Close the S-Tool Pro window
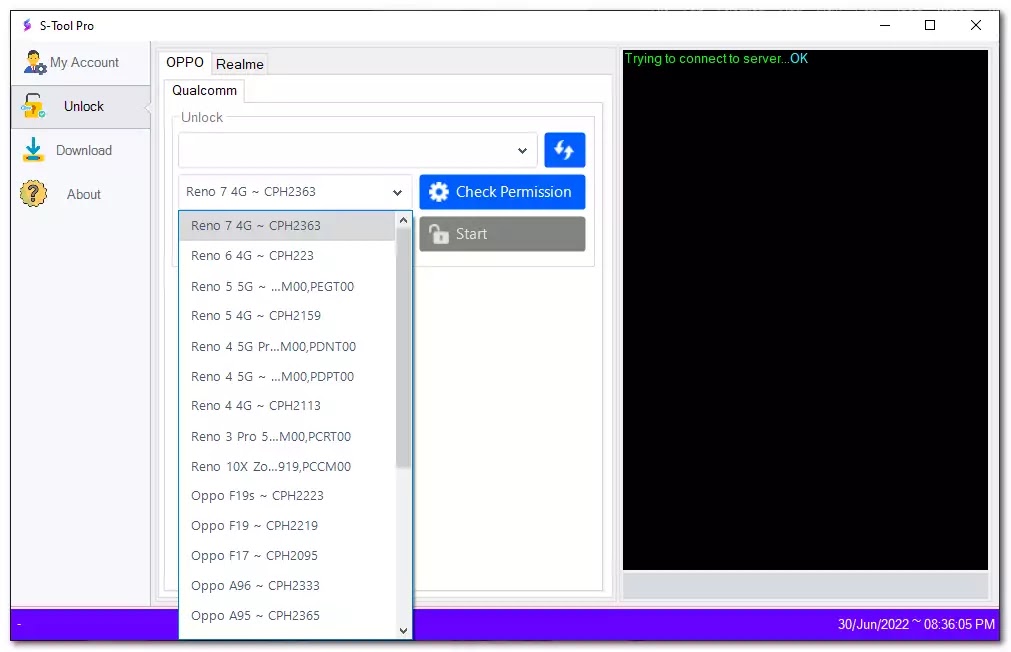Image resolution: width=1011 pixels, height=652 pixels. point(976,25)
